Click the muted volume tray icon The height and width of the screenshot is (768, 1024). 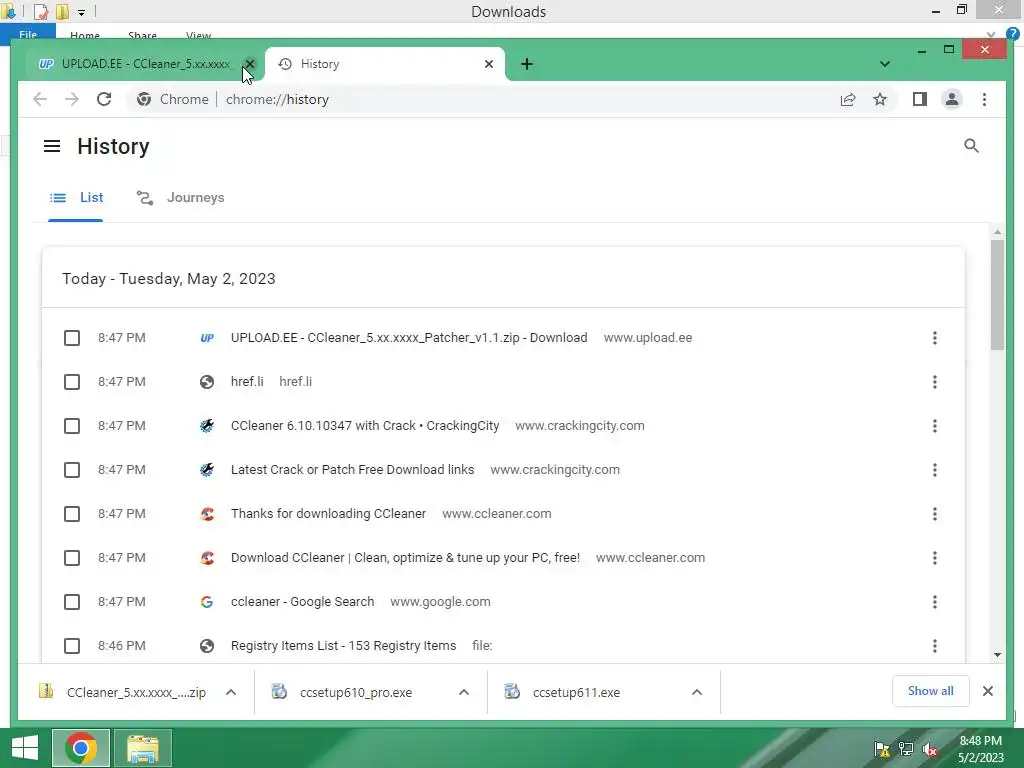(929, 749)
